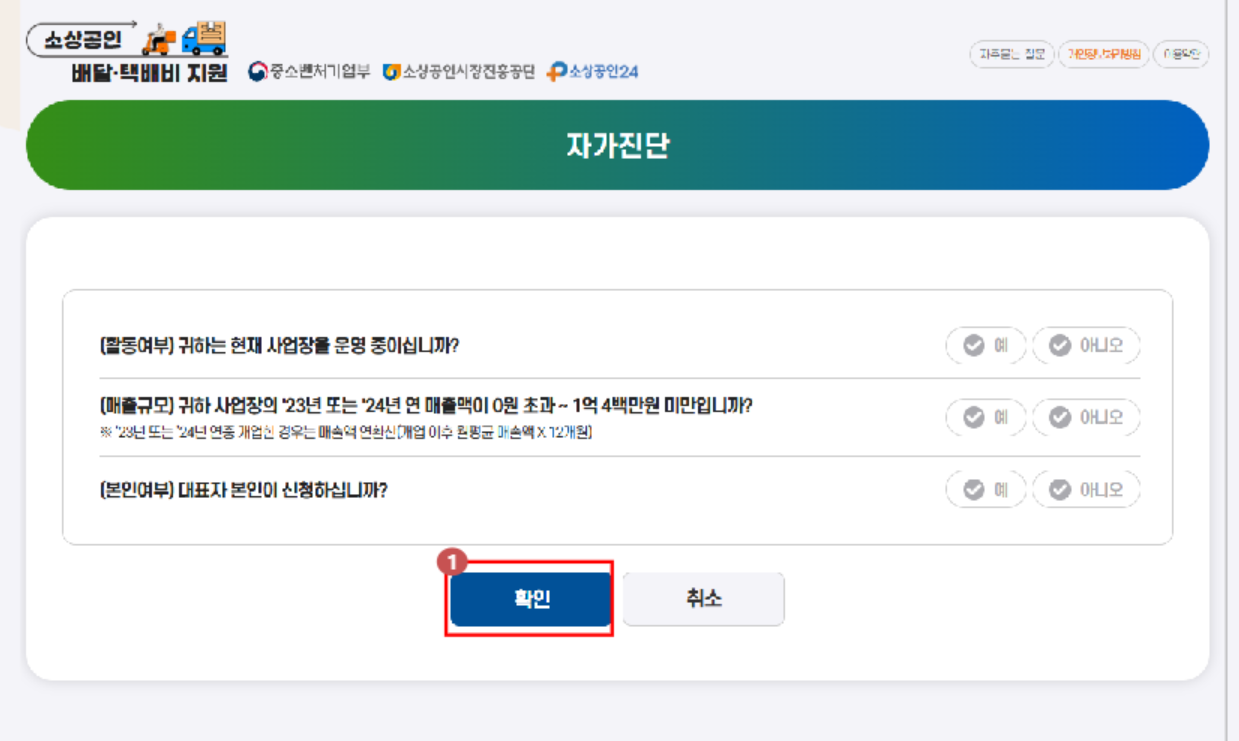This screenshot has height=741, width=1239.
Task: Click the check icon in the last 아니오 button
Action: (1061, 489)
